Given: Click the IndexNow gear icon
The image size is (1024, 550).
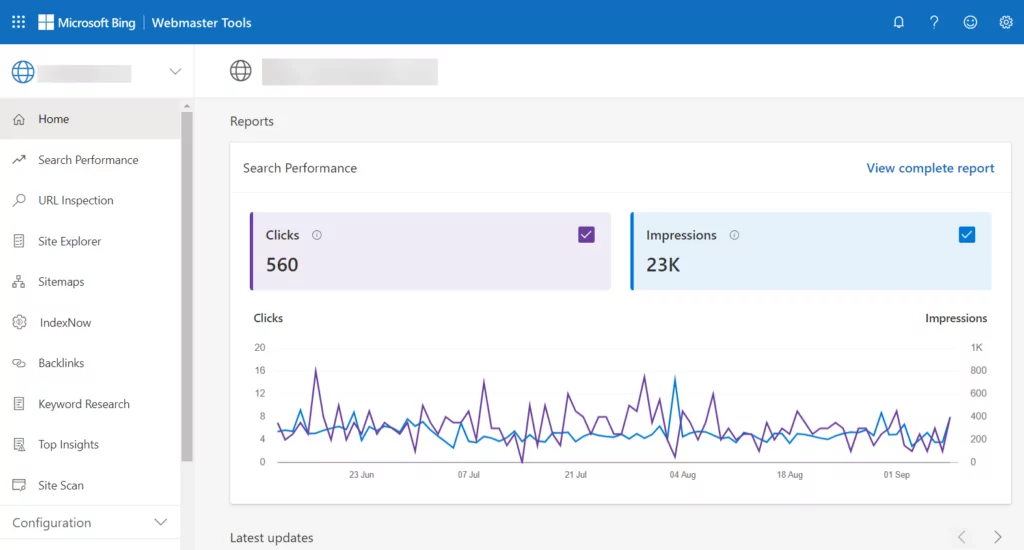Looking at the screenshot, I should [20, 322].
